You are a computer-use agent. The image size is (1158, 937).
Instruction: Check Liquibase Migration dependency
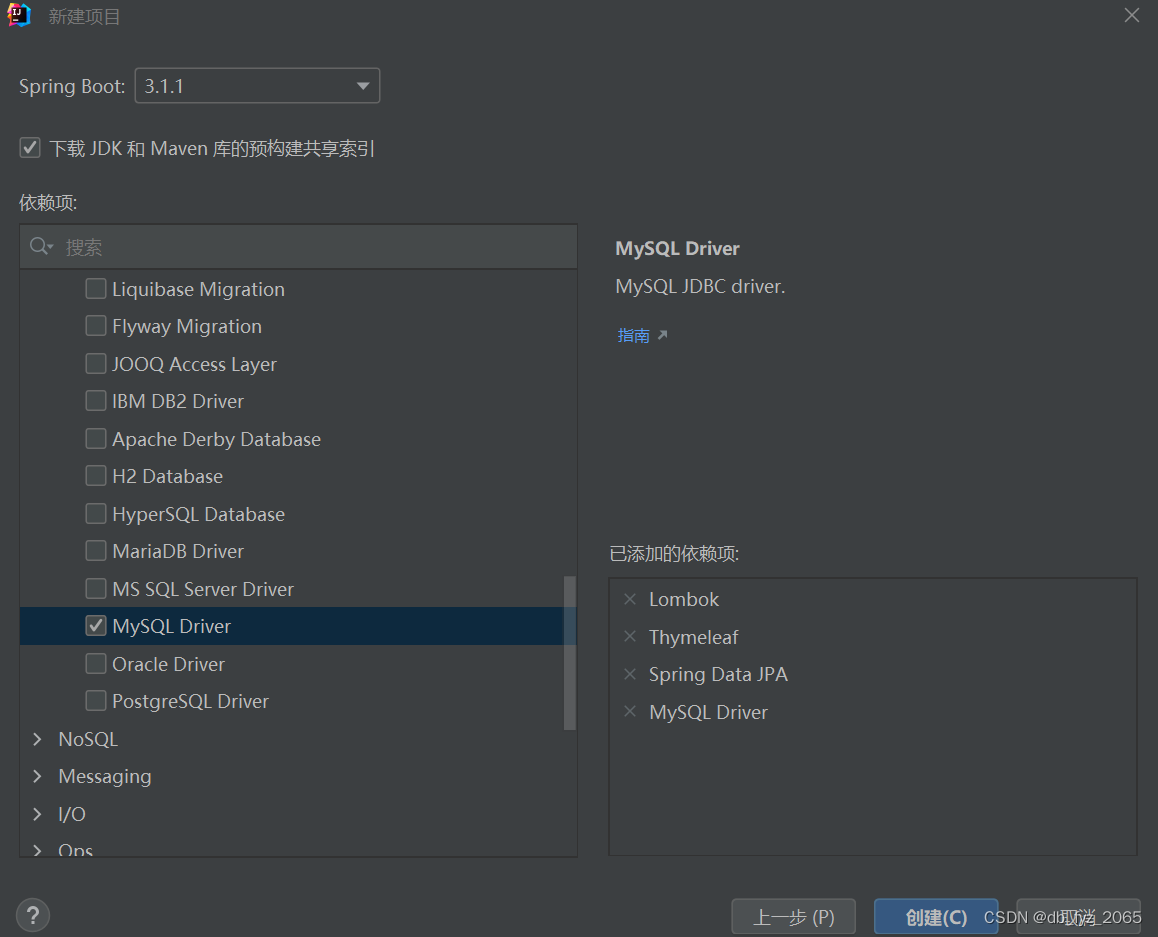click(96, 289)
